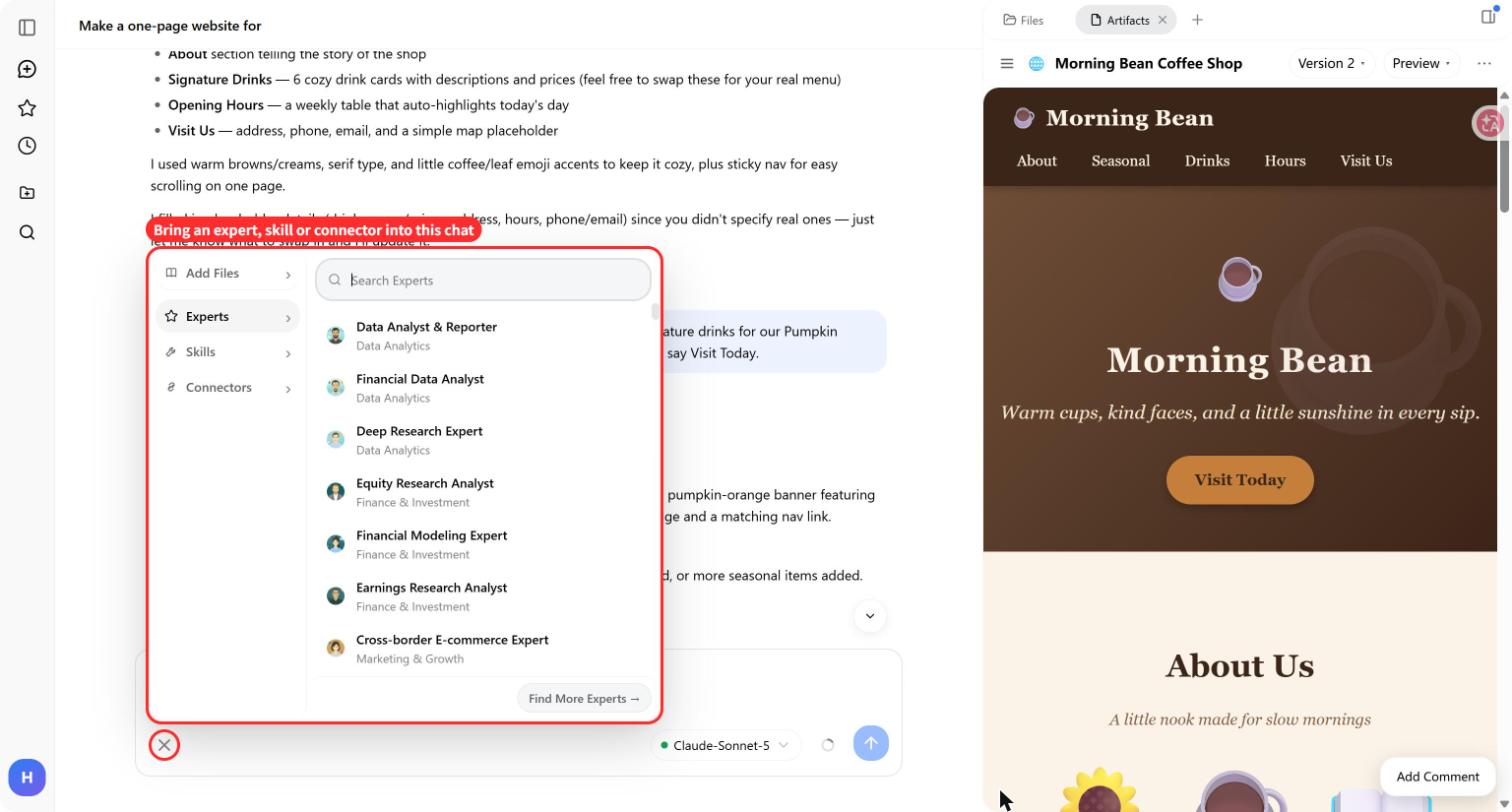This screenshot has height=812, width=1512.
Task: Switch to the Files tab
Action: coord(1024,20)
